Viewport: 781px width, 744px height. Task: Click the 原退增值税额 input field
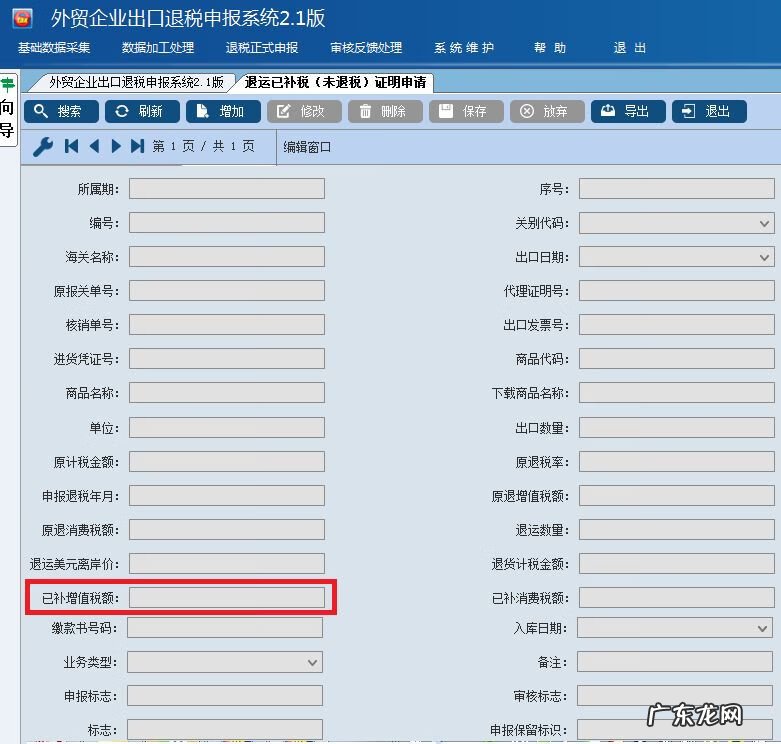(x=676, y=496)
